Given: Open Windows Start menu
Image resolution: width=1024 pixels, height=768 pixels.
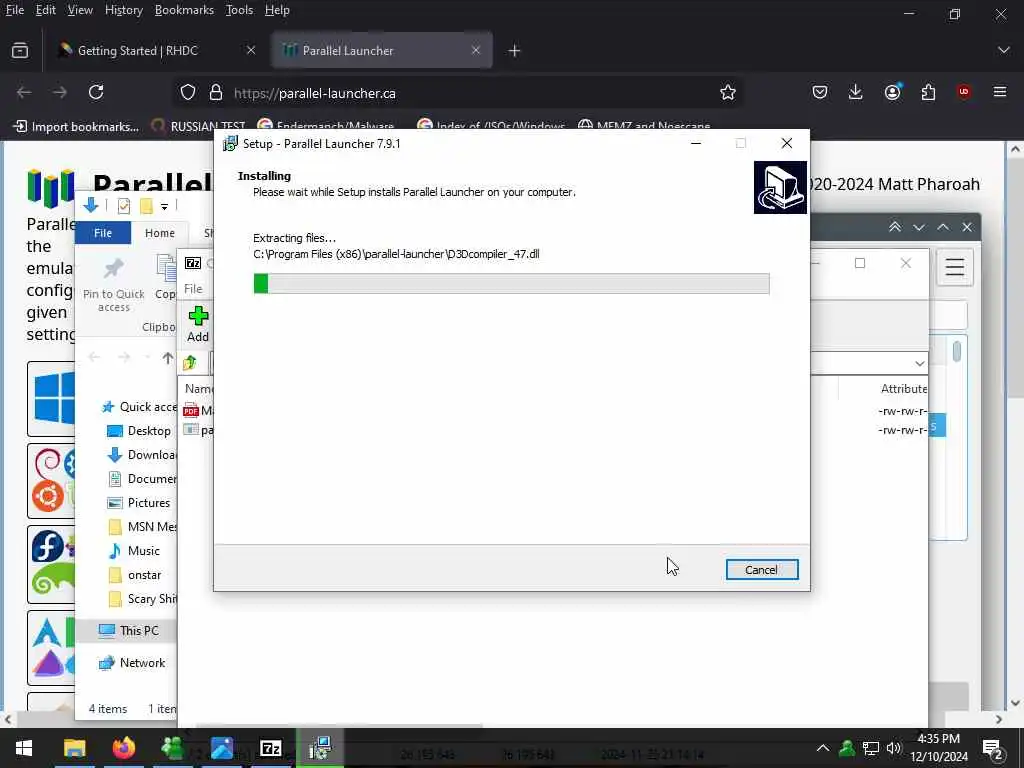Looking at the screenshot, I should [x=24, y=748].
